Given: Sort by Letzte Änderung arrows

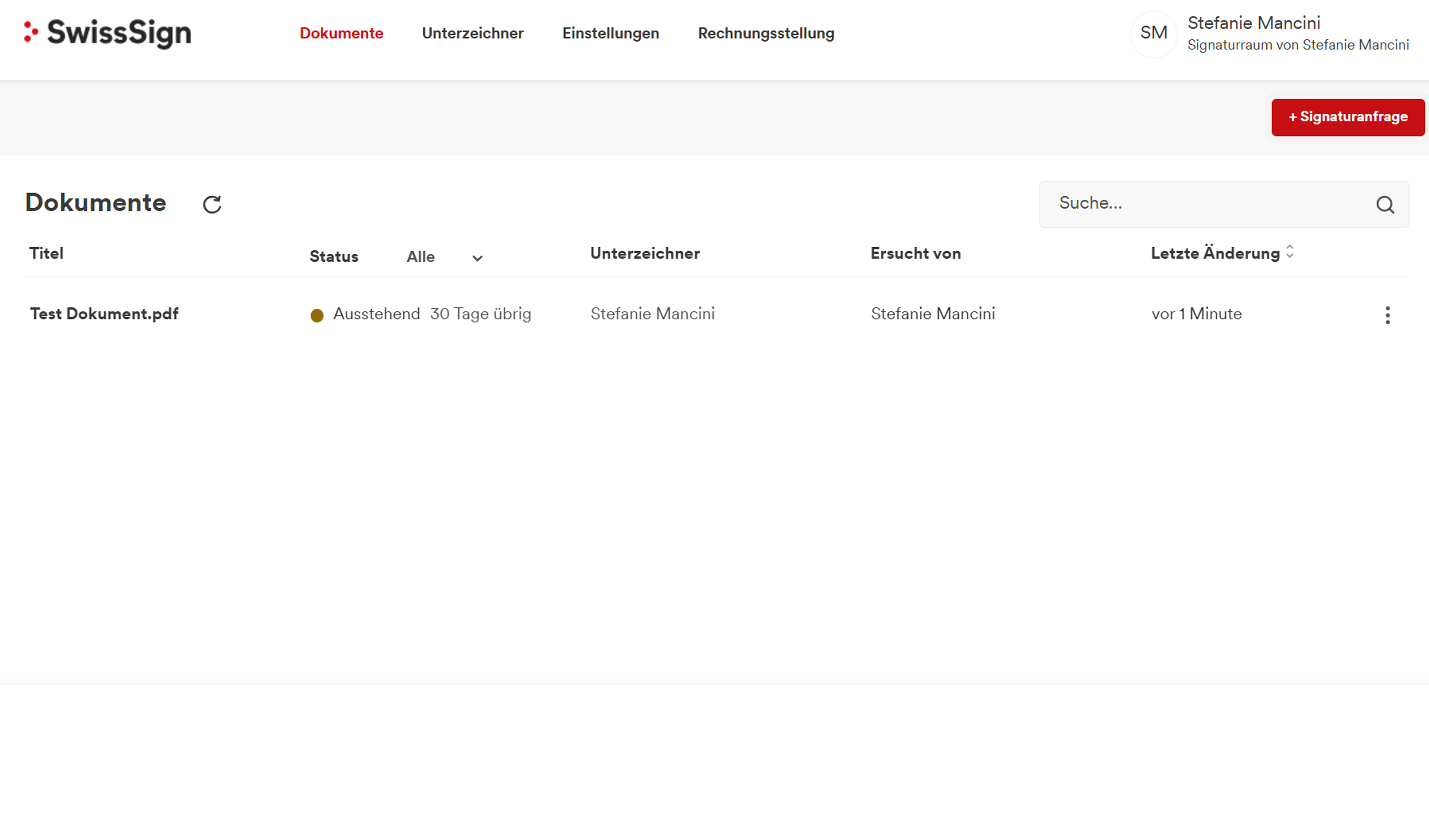Looking at the screenshot, I should (x=1289, y=252).
